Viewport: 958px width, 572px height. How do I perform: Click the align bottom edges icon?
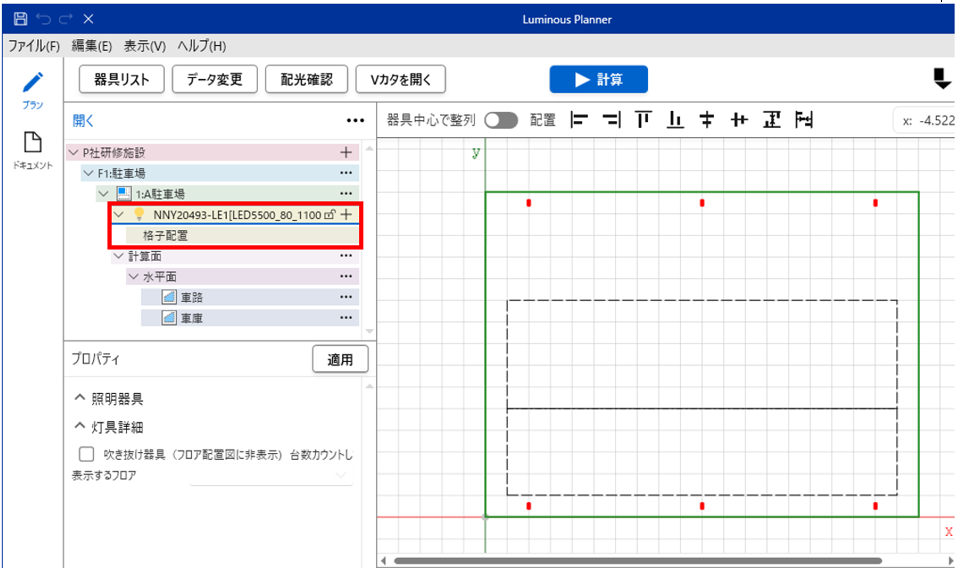point(675,120)
